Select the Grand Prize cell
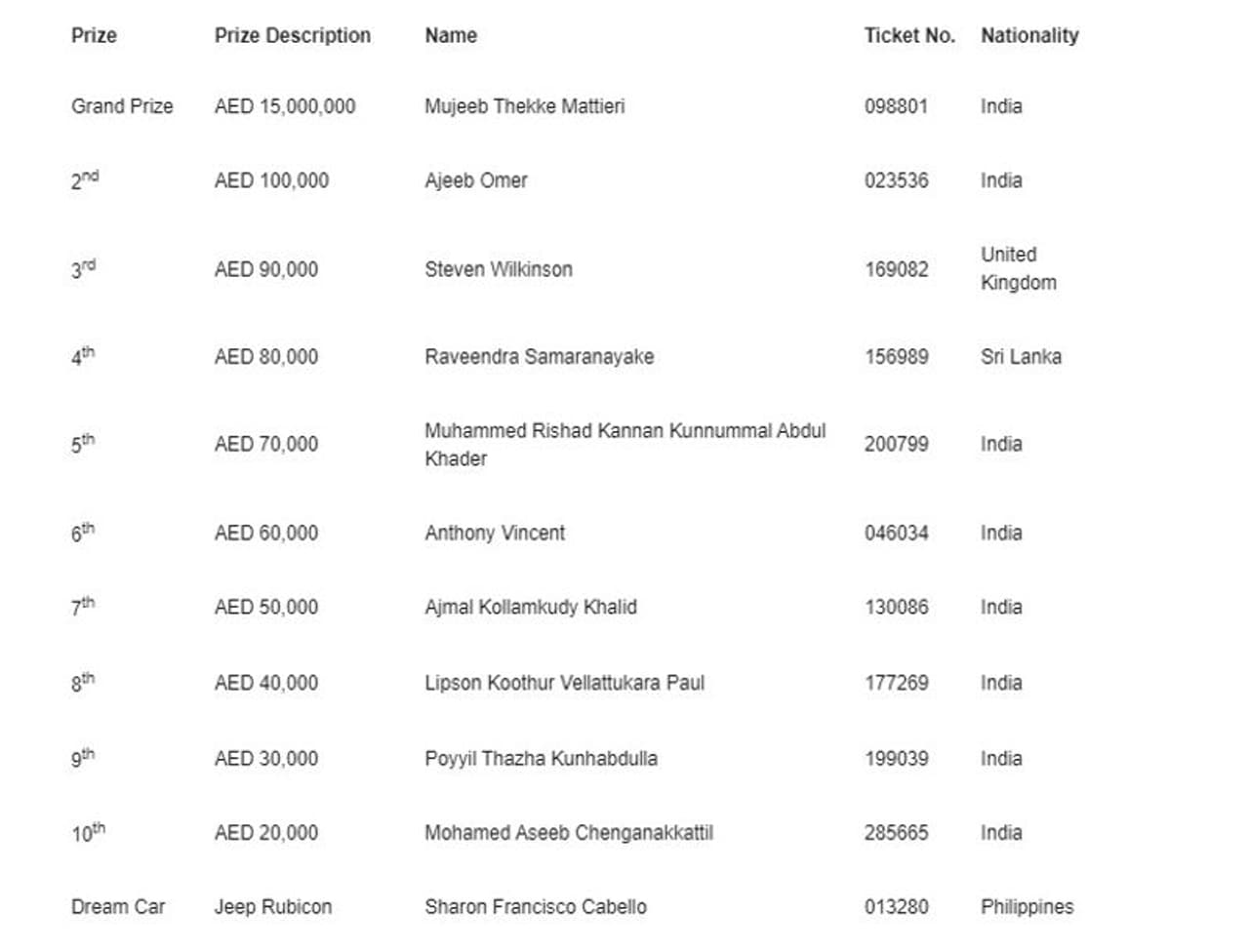Viewport: 1249px width, 952px height. (x=122, y=106)
